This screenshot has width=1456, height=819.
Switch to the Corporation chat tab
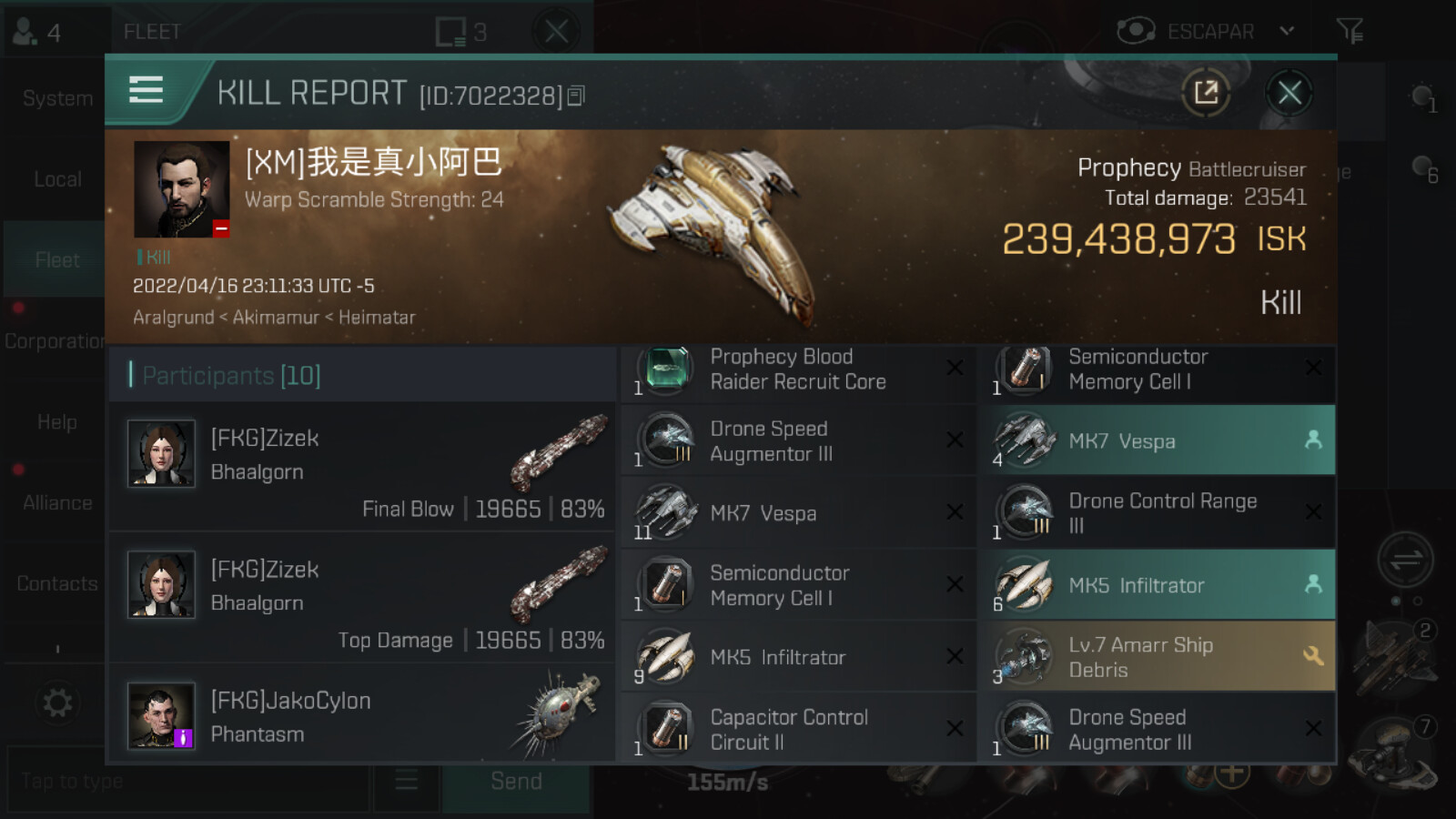pyautogui.click(x=55, y=341)
